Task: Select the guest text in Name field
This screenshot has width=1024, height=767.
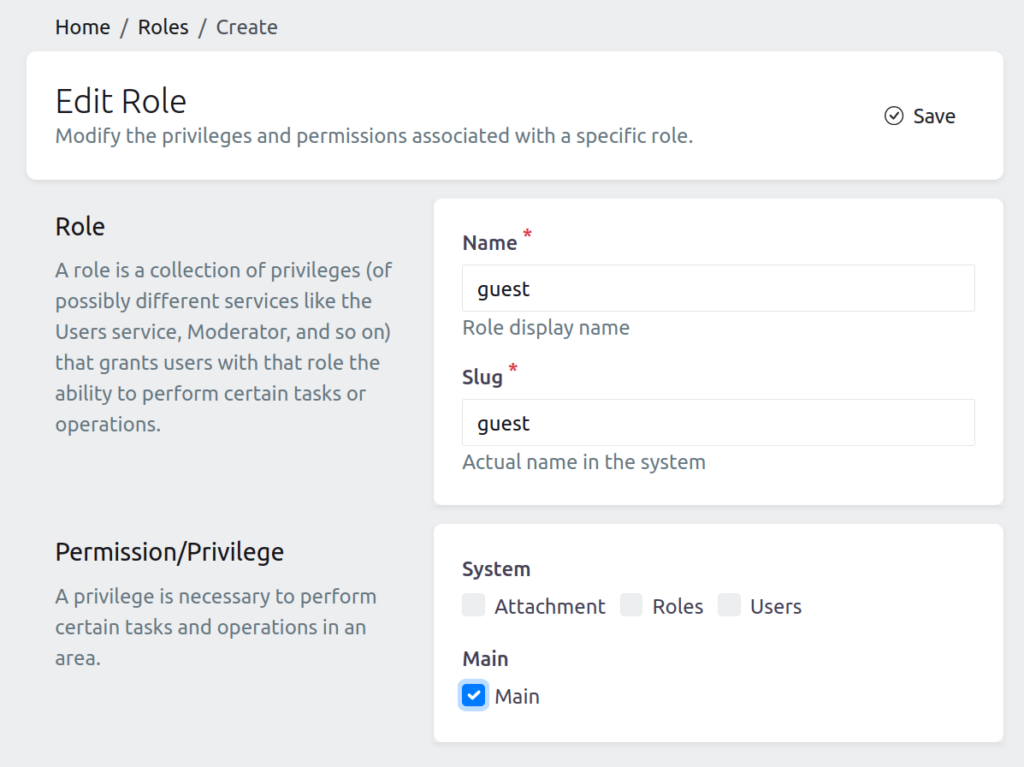Action: pyautogui.click(x=500, y=288)
